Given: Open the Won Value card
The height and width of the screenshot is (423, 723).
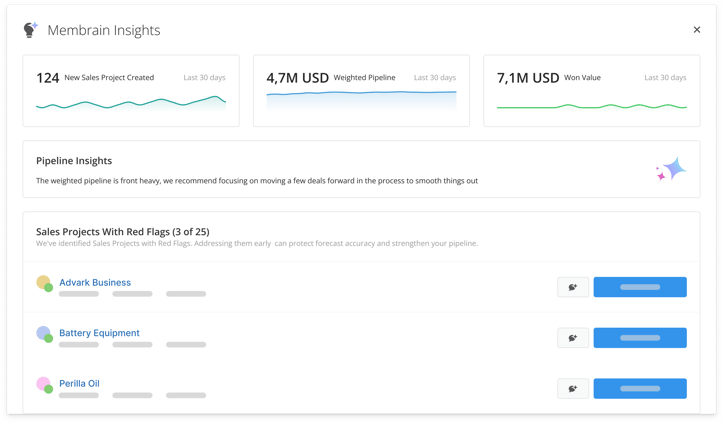Looking at the screenshot, I should (x=592, y=90).
